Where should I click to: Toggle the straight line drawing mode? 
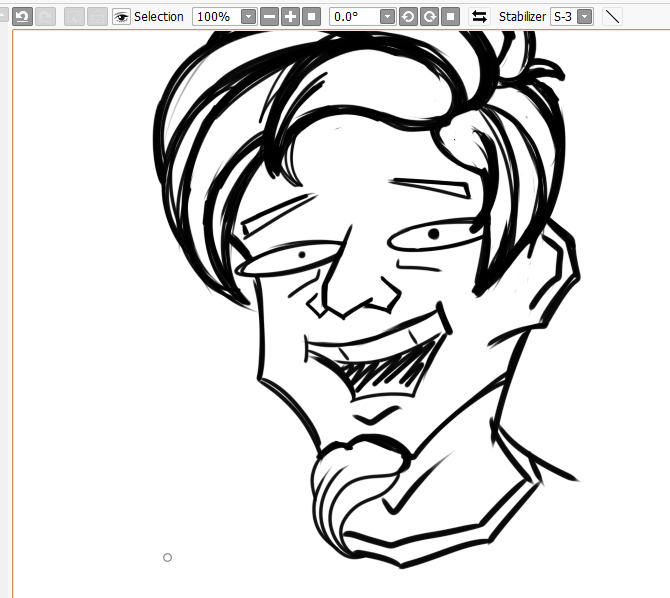pyautogui.click(x=612, y=17)
